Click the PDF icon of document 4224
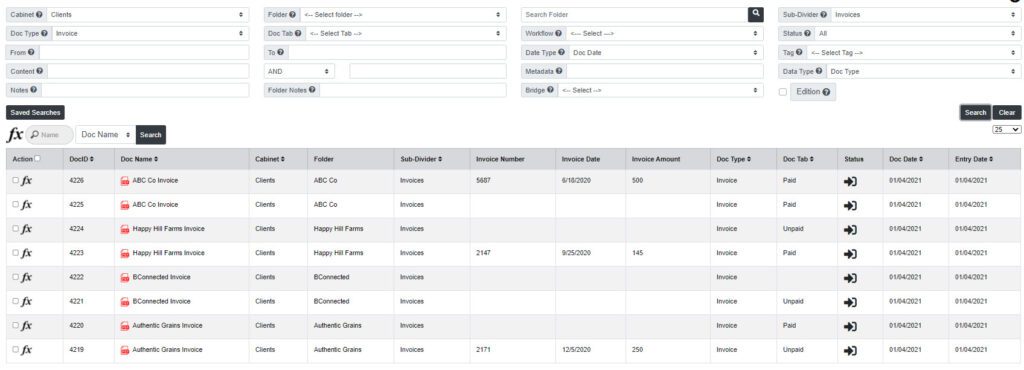 pos(125,229)
